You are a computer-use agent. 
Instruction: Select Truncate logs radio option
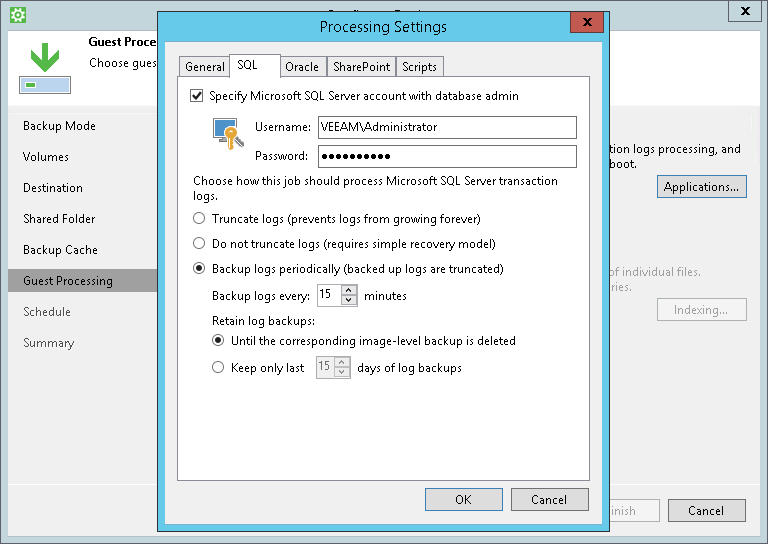(199, 218)
